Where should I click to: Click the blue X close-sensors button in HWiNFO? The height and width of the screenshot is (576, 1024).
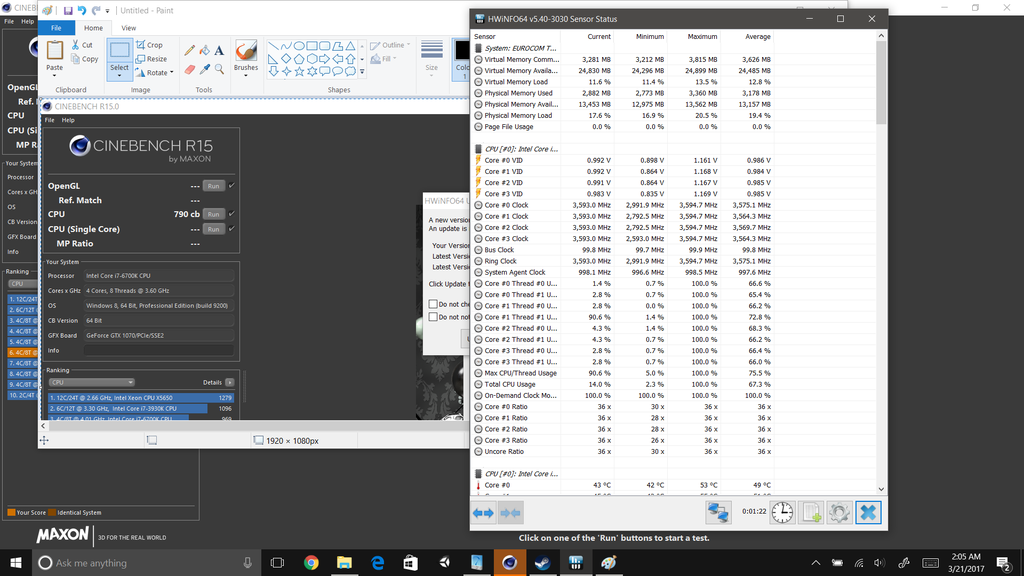point(868,513)
